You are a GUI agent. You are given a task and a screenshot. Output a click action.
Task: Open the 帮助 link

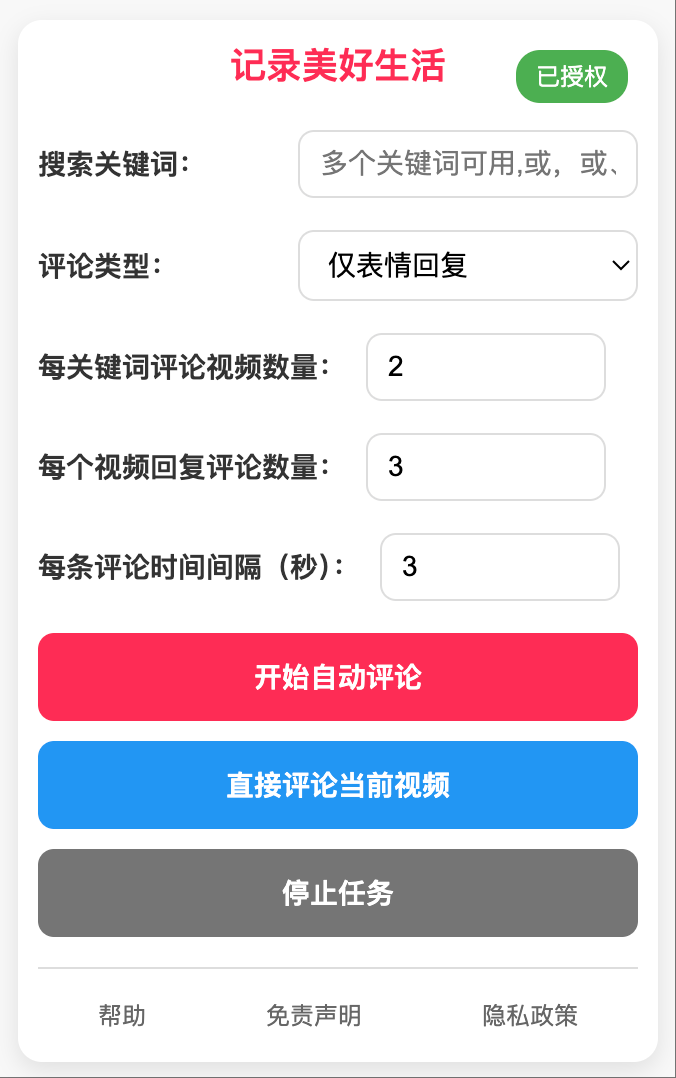click(122, 1016)
